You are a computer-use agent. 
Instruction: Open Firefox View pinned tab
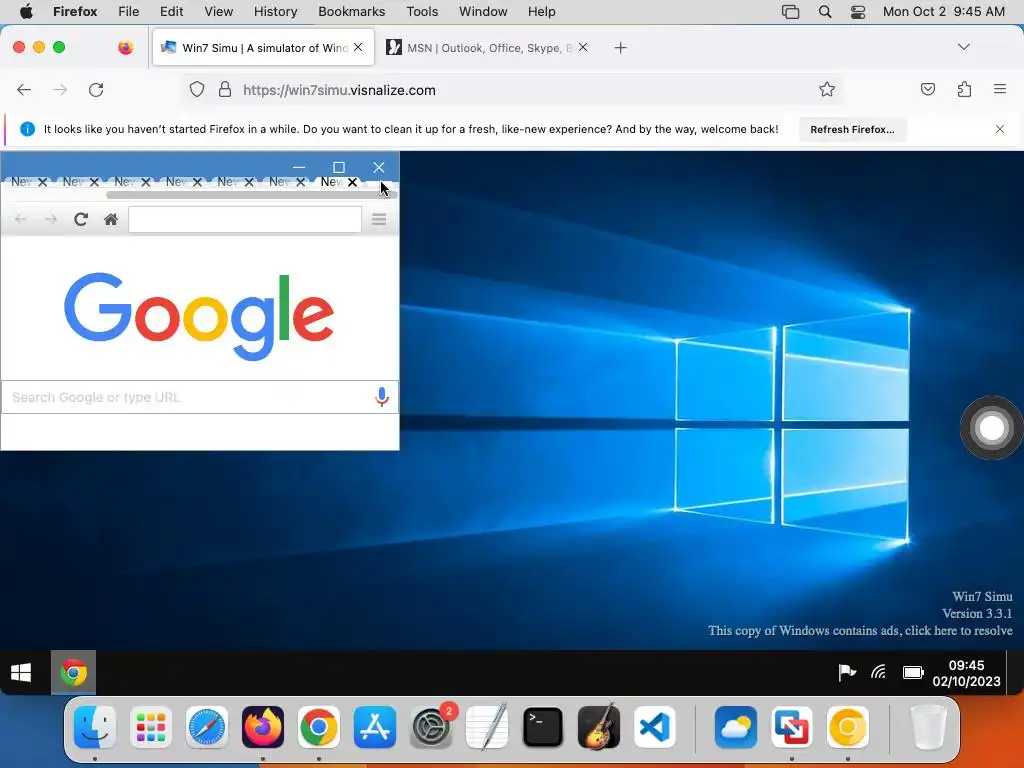coord(125,47)
